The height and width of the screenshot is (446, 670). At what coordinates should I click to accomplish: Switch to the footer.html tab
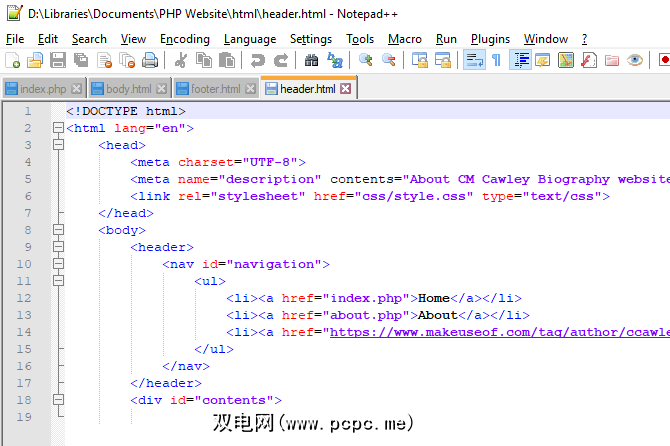coord(215,89)
